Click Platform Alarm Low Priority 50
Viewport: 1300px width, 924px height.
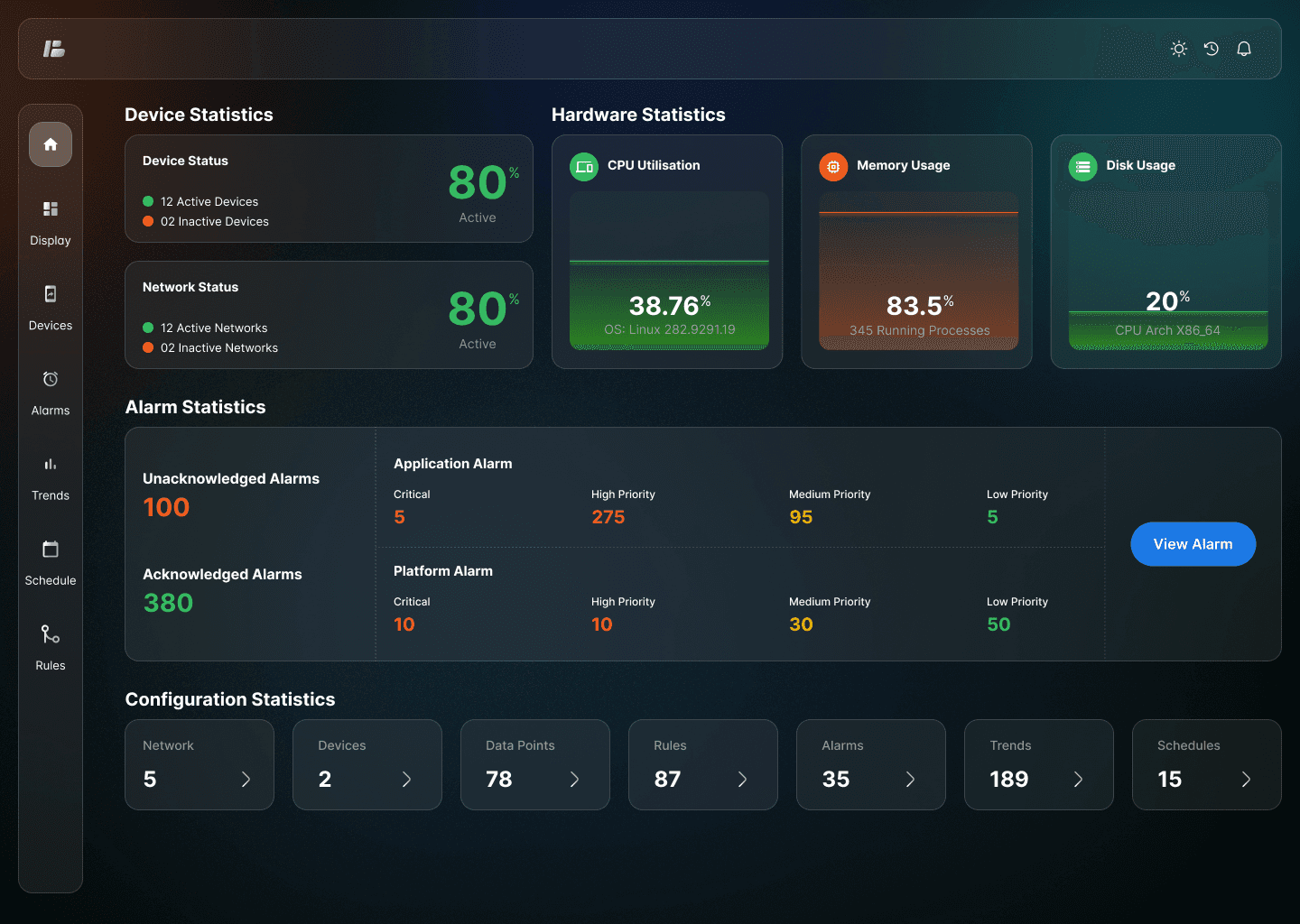coord(998,624)
